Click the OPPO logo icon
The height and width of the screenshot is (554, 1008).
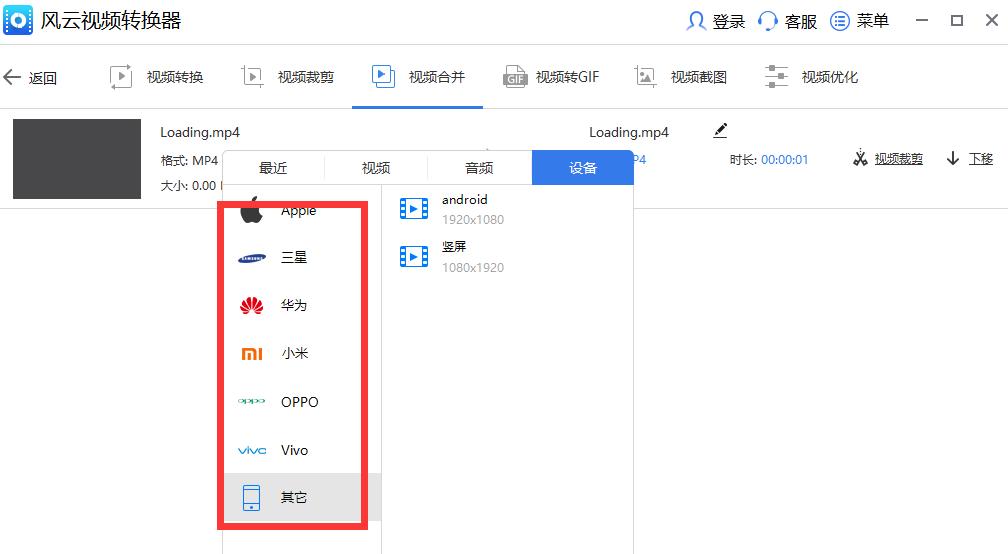point(251,401)
